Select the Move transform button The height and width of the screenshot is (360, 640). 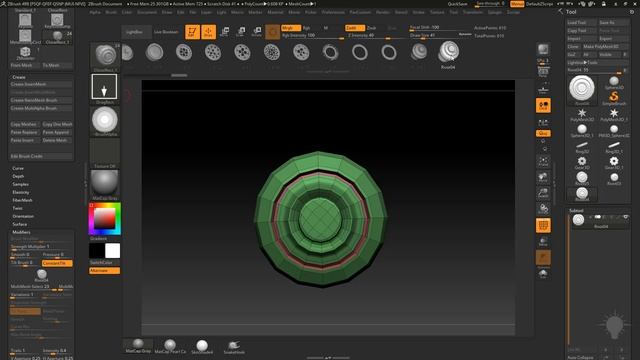point(224,32)
